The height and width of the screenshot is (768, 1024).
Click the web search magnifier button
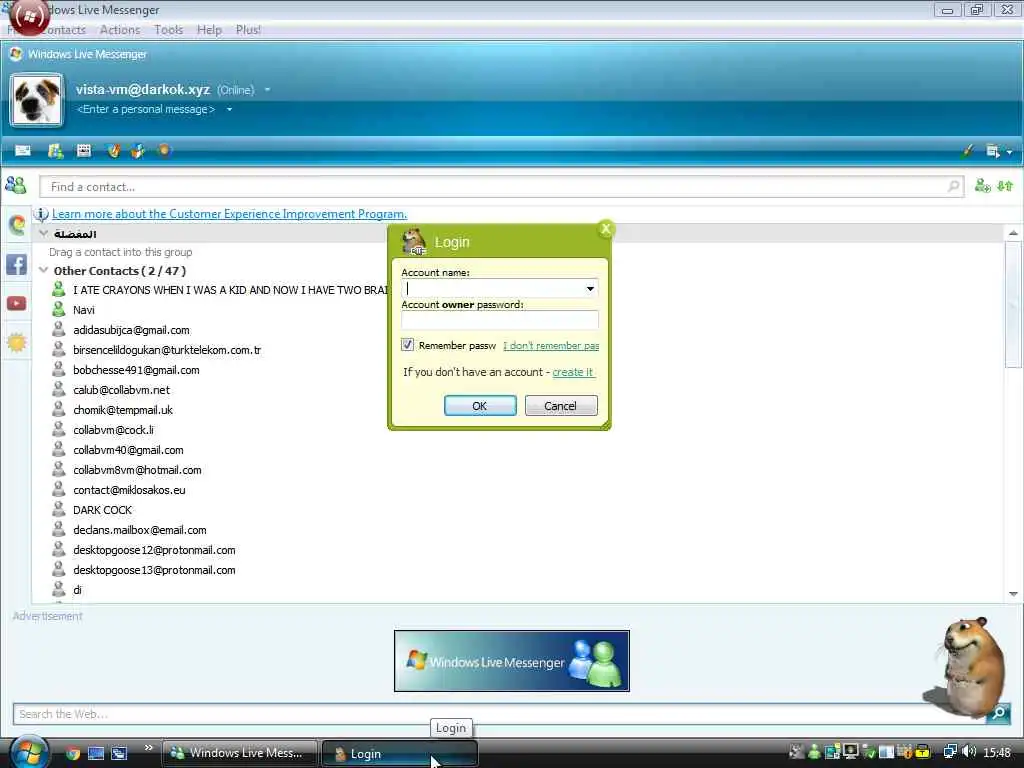click(999, 713)
